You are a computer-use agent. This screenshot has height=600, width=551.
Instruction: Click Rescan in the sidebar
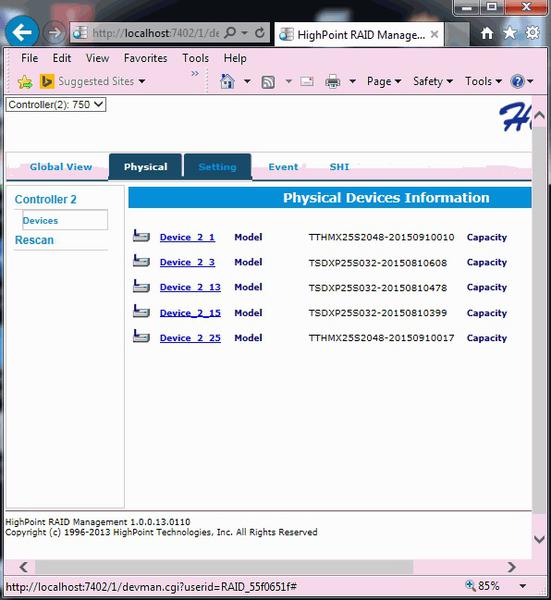point(34,240)
